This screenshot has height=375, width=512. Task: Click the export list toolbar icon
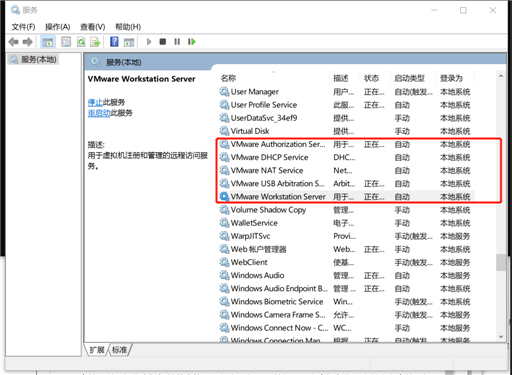(95, 42)
